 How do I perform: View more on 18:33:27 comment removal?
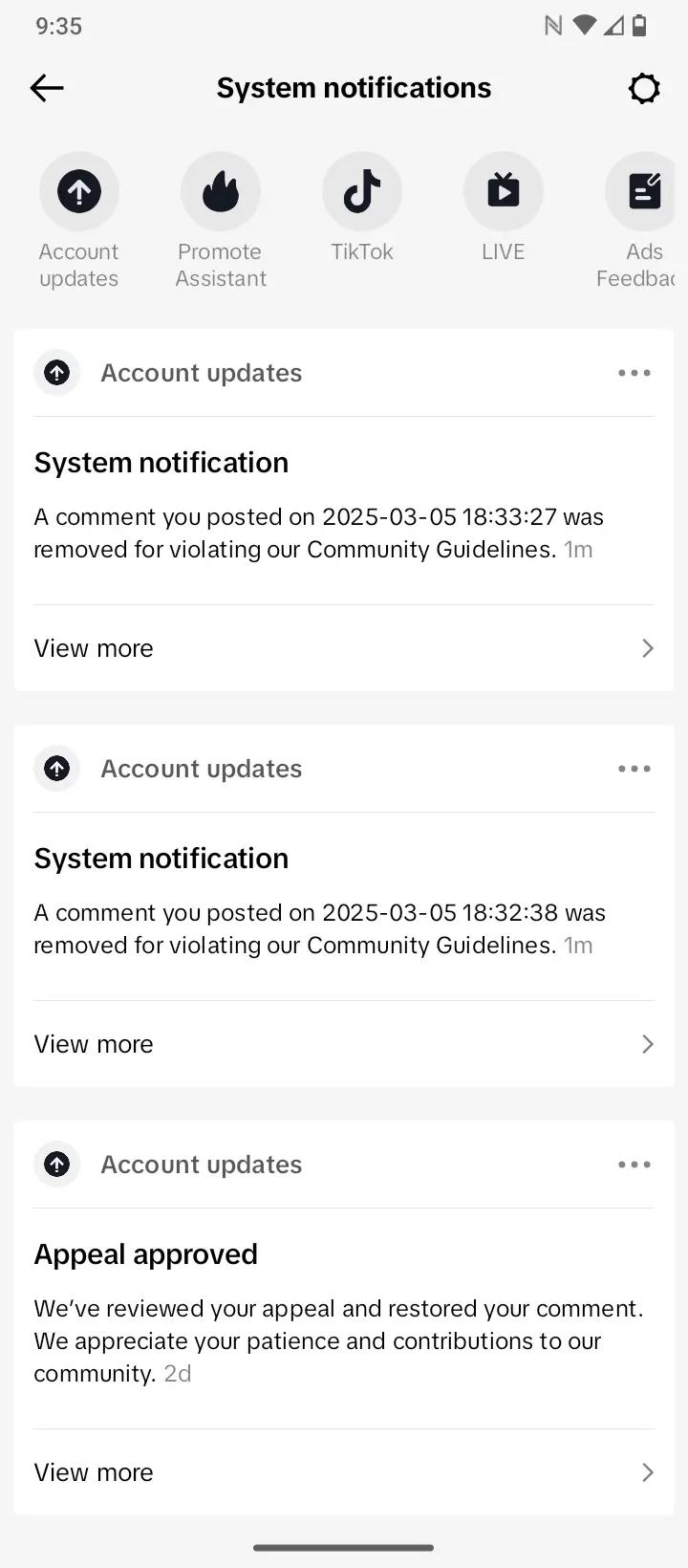[x=344, y=648]
